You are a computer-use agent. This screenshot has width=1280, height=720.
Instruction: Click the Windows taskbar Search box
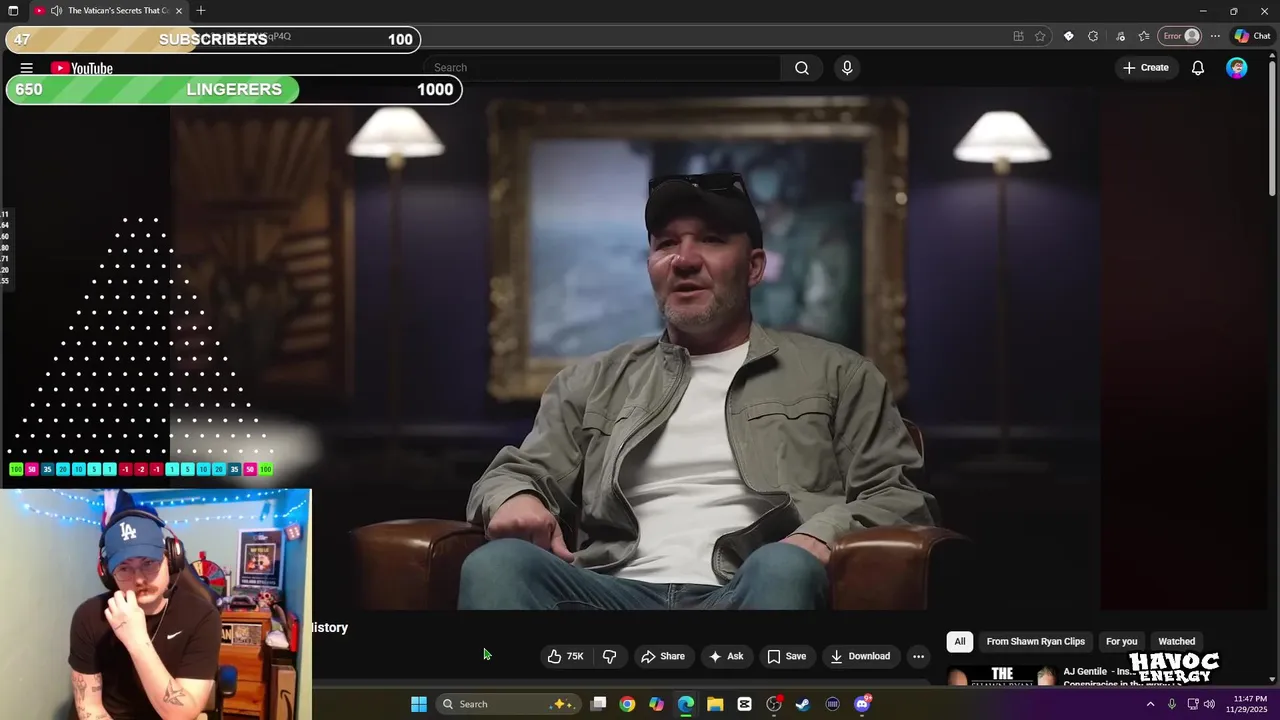[508, 704]
